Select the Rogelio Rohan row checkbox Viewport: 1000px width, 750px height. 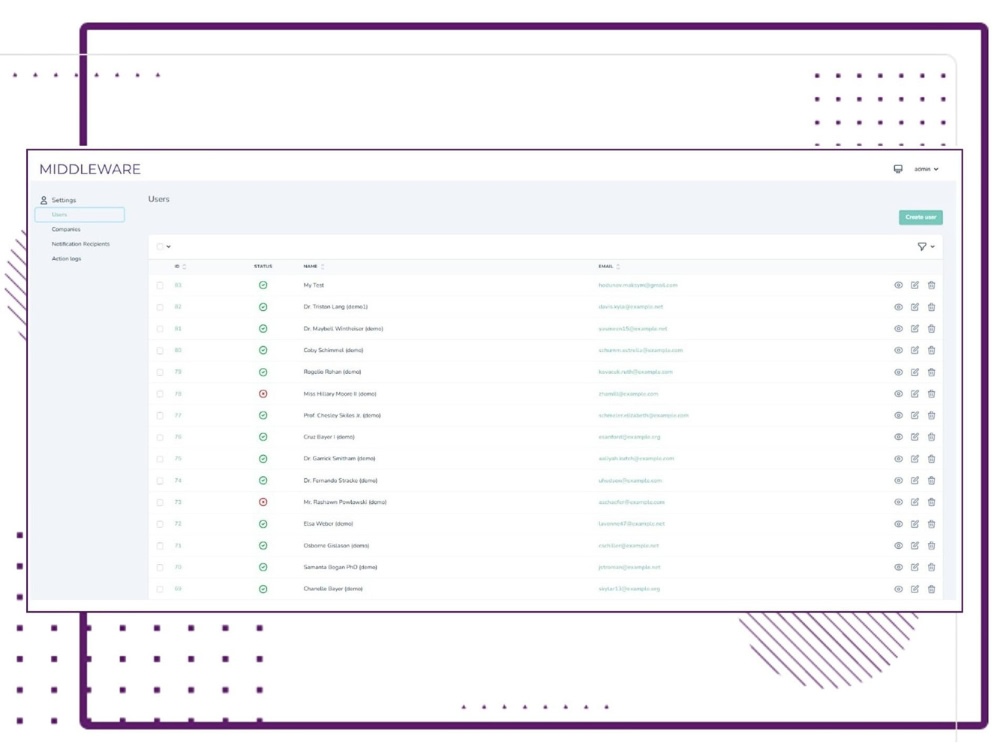pos(160,372)
